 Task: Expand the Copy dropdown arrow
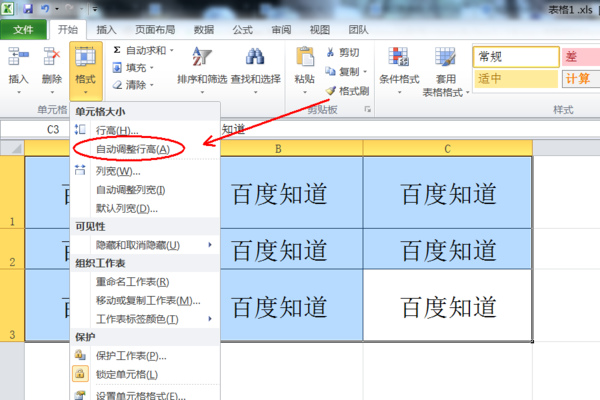pos(365,72)
